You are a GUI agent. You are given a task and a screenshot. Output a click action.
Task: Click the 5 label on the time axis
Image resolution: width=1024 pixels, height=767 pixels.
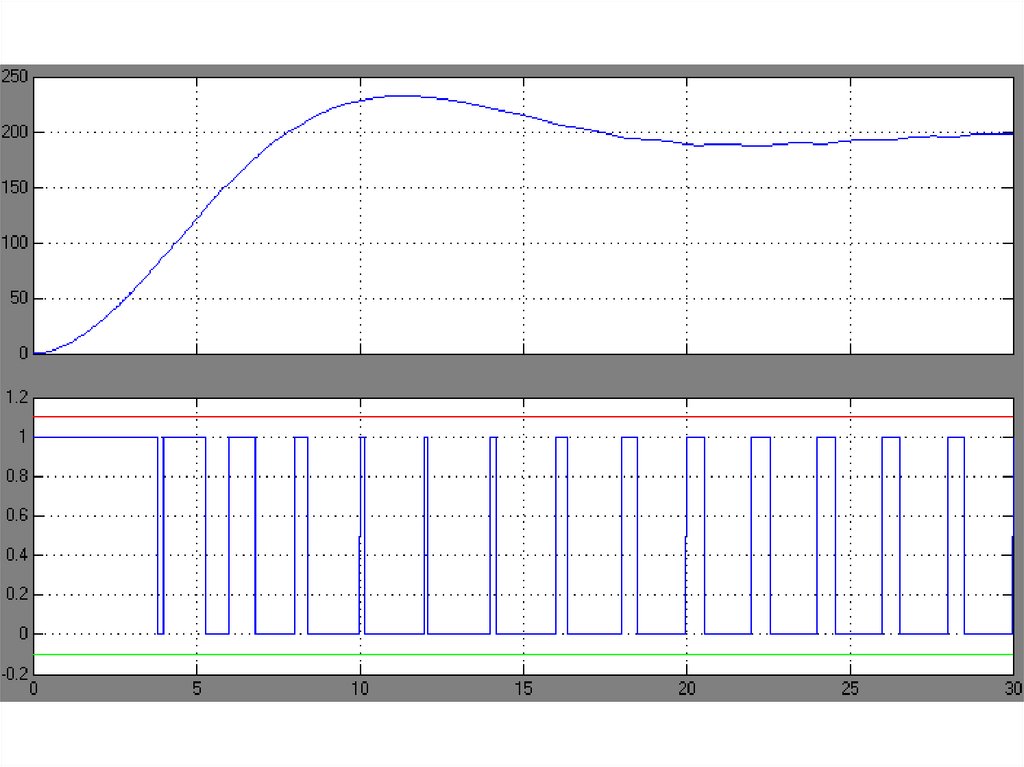click(197, 689)
